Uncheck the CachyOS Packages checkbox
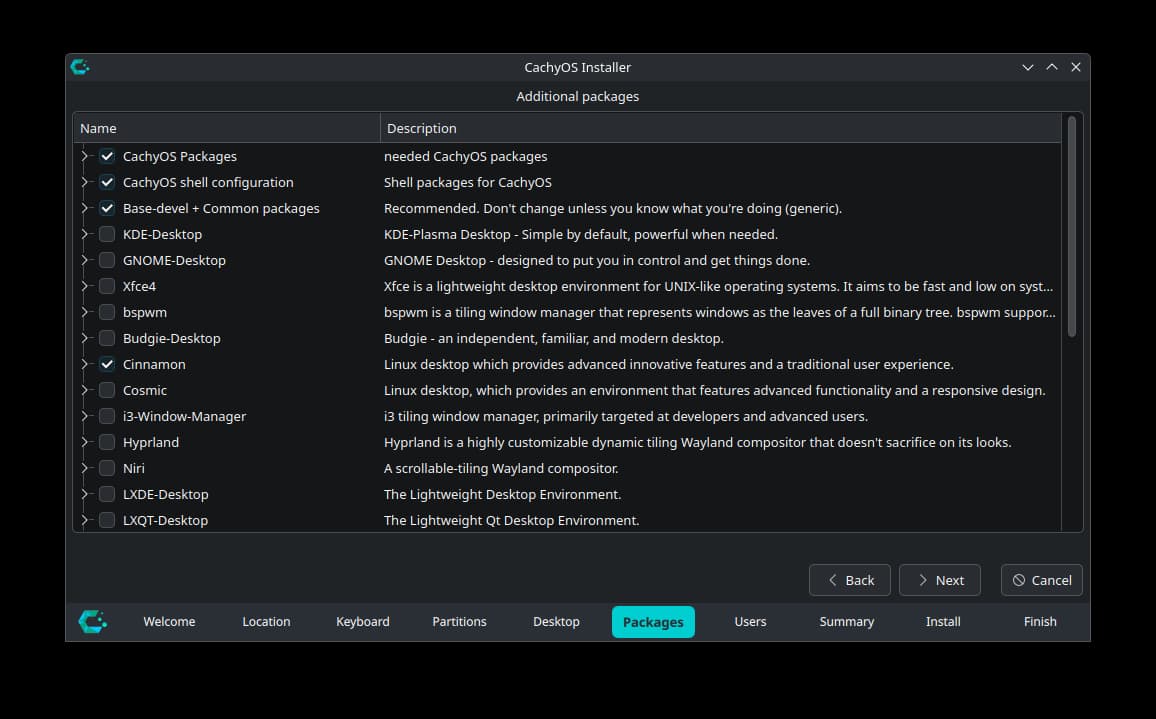The height and width of the screenshot is (719, 1156). (107, 156)
